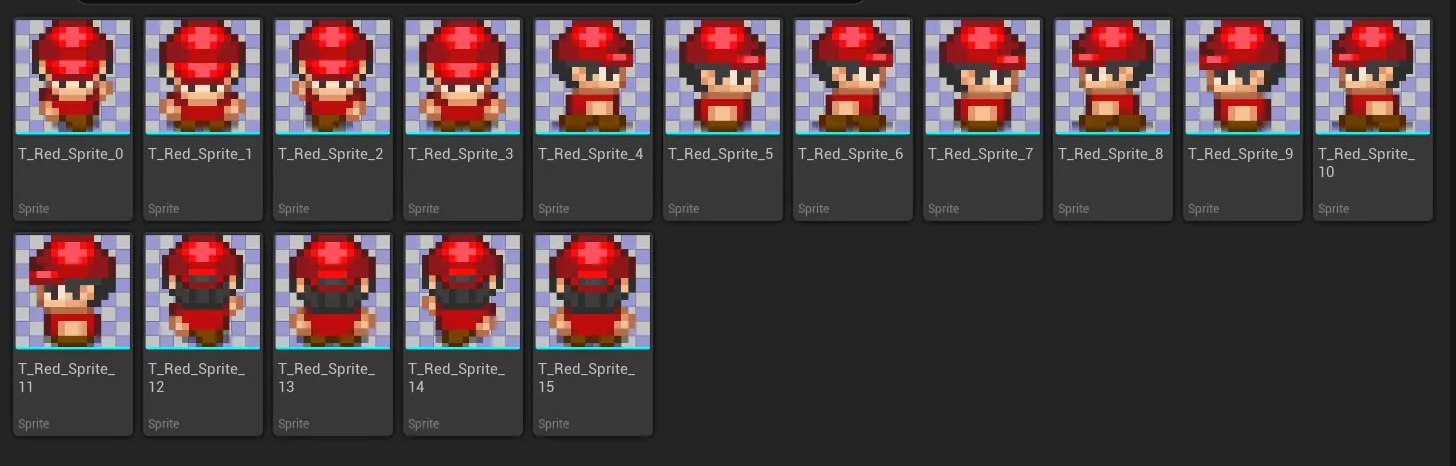Image resolution: width=1456 pixels, height=466 pixels.
Task: Click the T_Red_Sprite_6 thumbnail image
Action: pos(853,76)
